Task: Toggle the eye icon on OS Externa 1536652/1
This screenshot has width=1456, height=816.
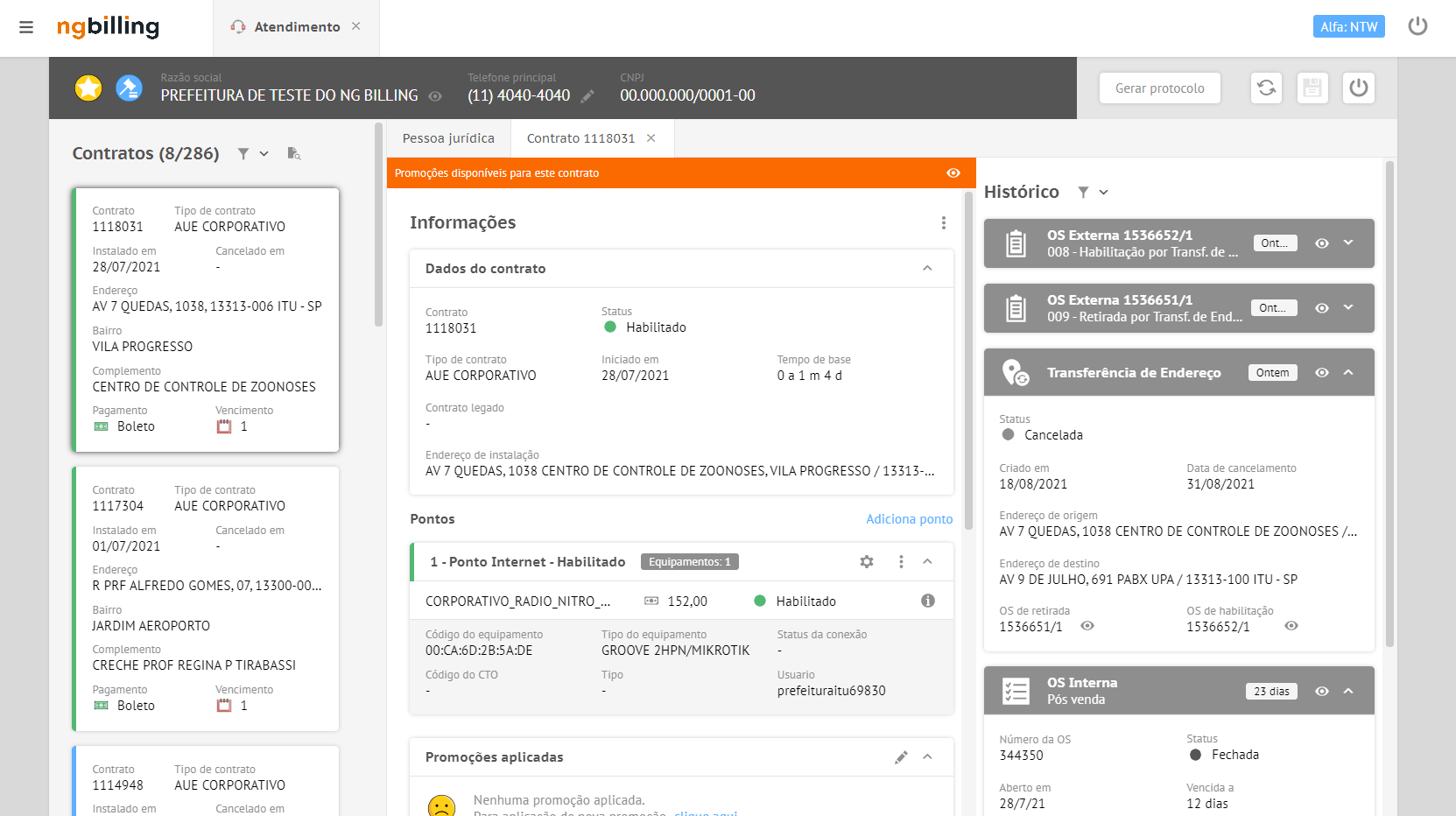Action: click(1322, 243)
